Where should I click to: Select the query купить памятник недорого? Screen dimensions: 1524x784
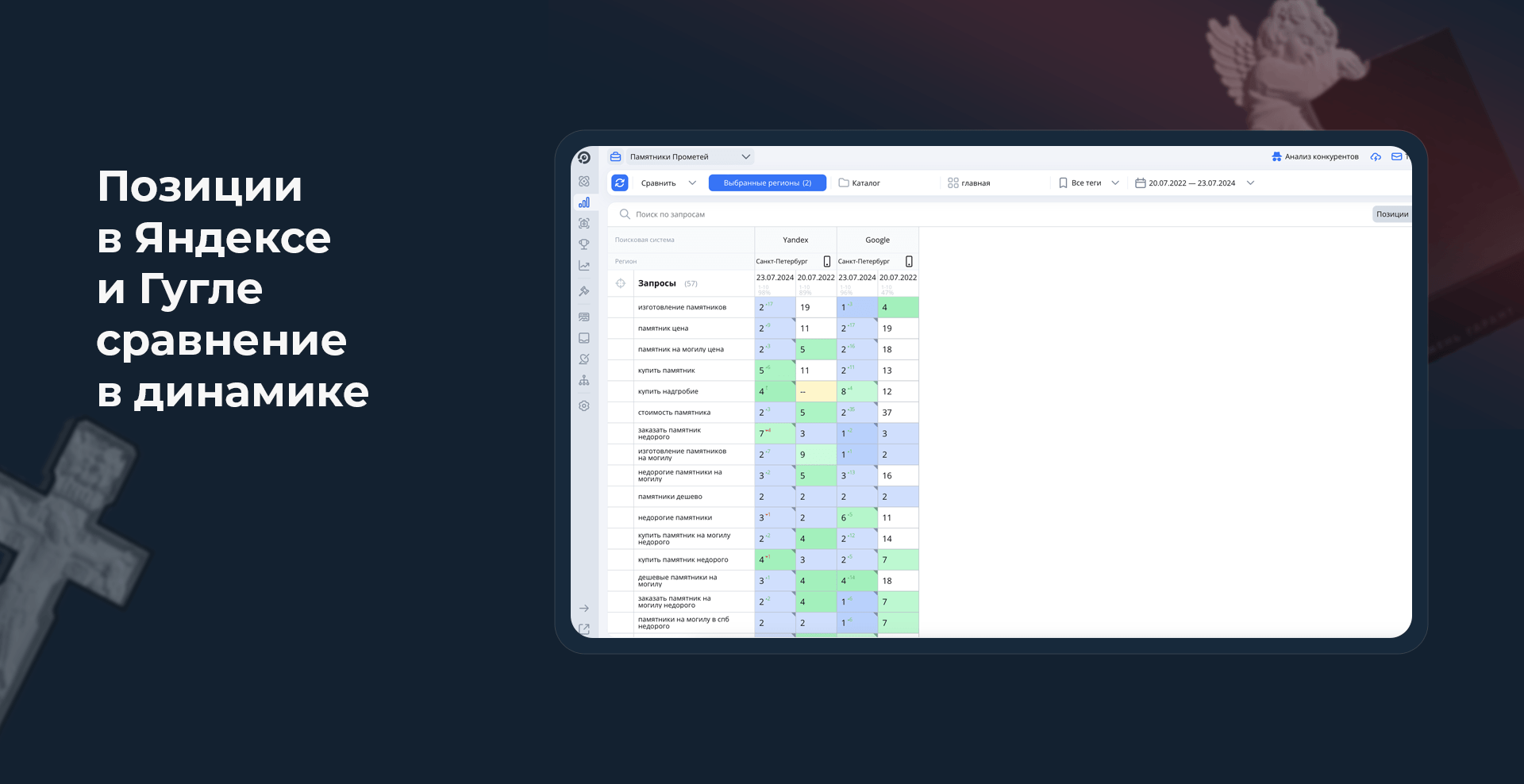click(683, 559)
